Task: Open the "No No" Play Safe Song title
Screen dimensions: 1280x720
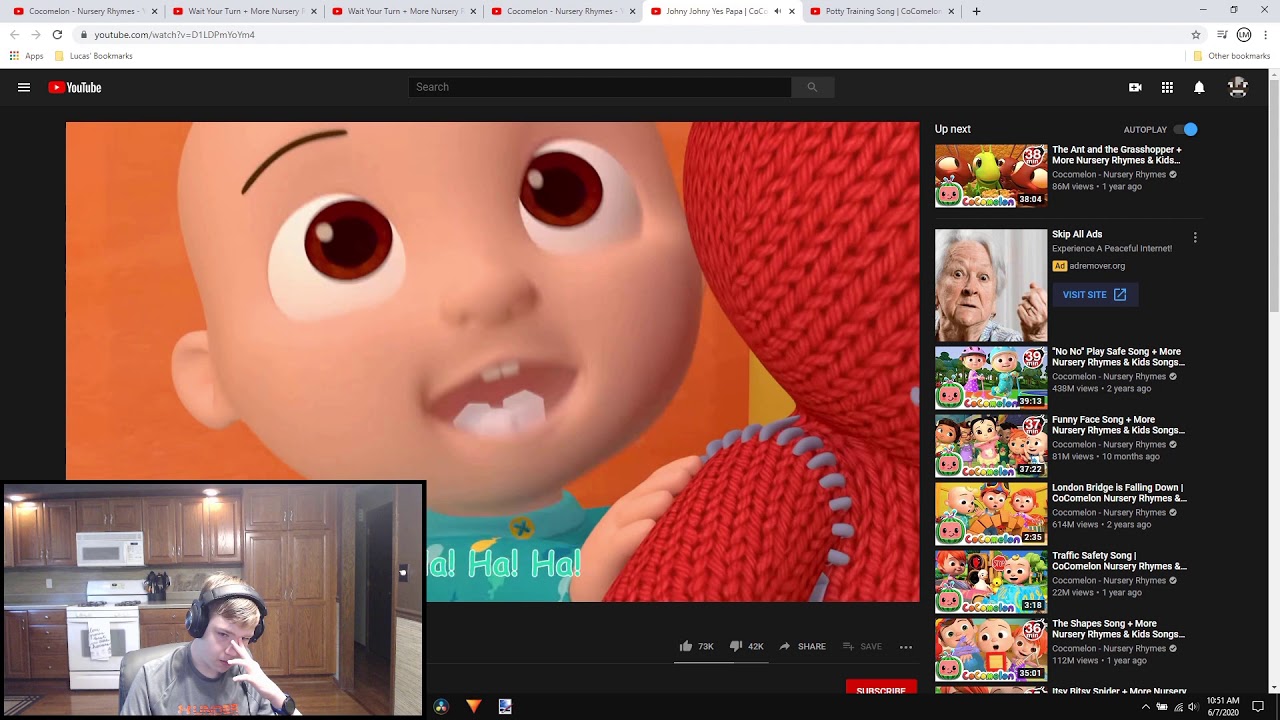Action: click(x=1118, y=357)
